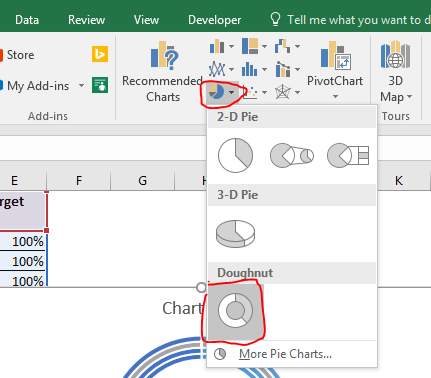Screen dimensions: 431x378
Task: Select column G header
Action: point(142,181)
